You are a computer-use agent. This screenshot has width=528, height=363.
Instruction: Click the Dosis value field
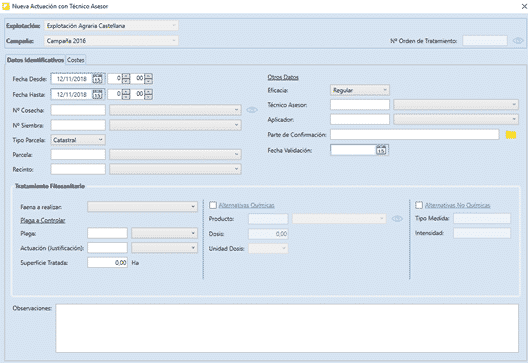tap(268, 234)
